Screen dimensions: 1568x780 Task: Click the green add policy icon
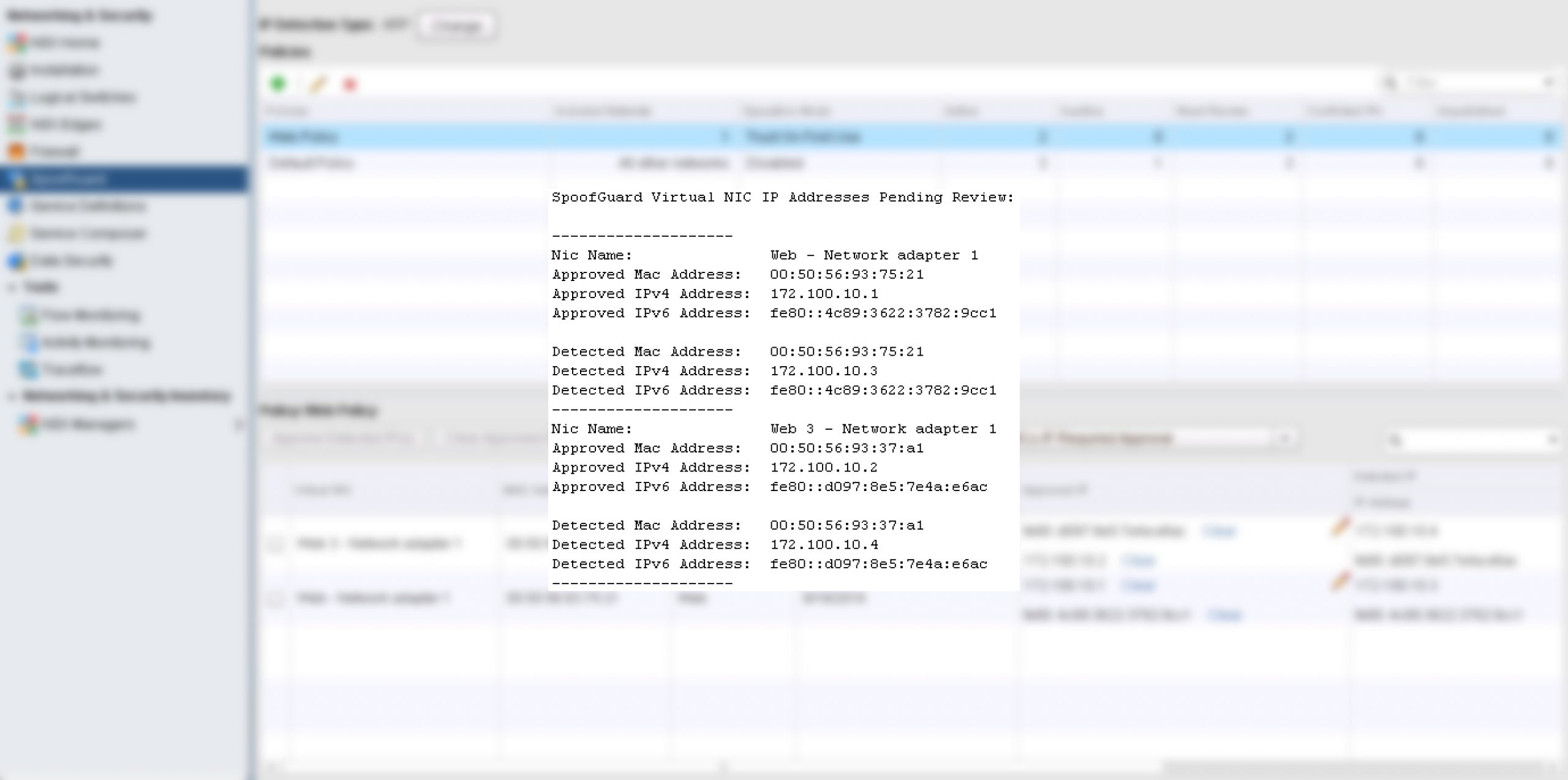278,83
